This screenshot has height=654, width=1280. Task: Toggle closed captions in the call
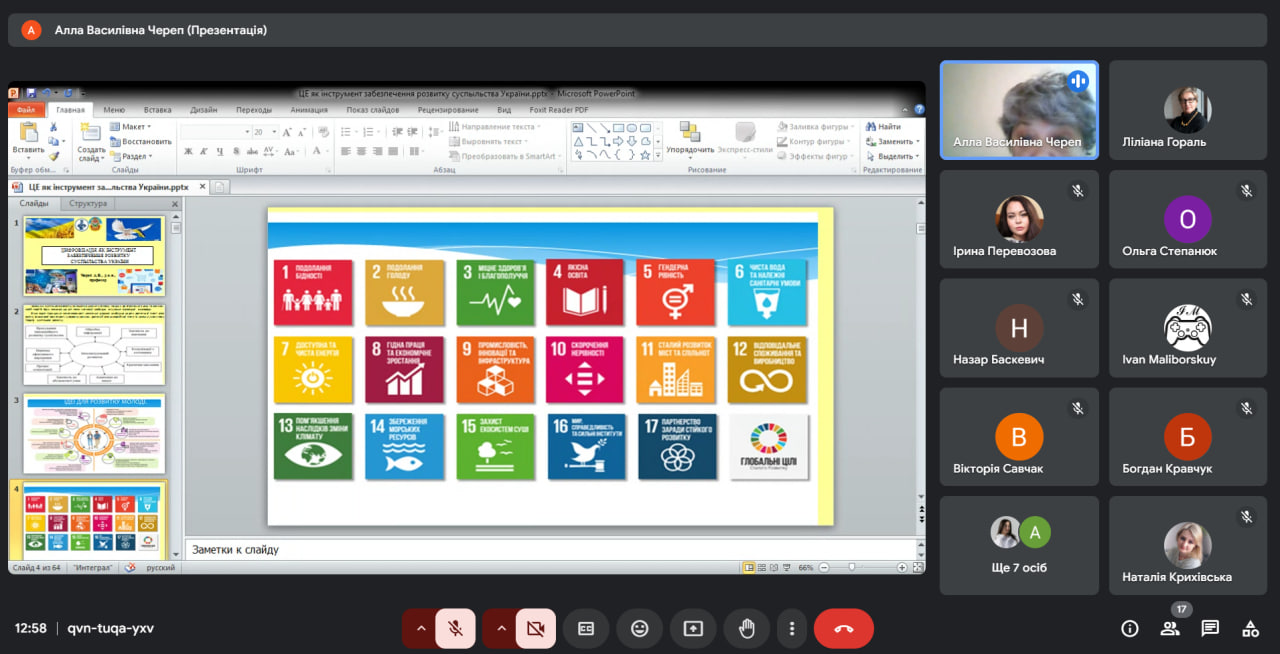point(586,629)
